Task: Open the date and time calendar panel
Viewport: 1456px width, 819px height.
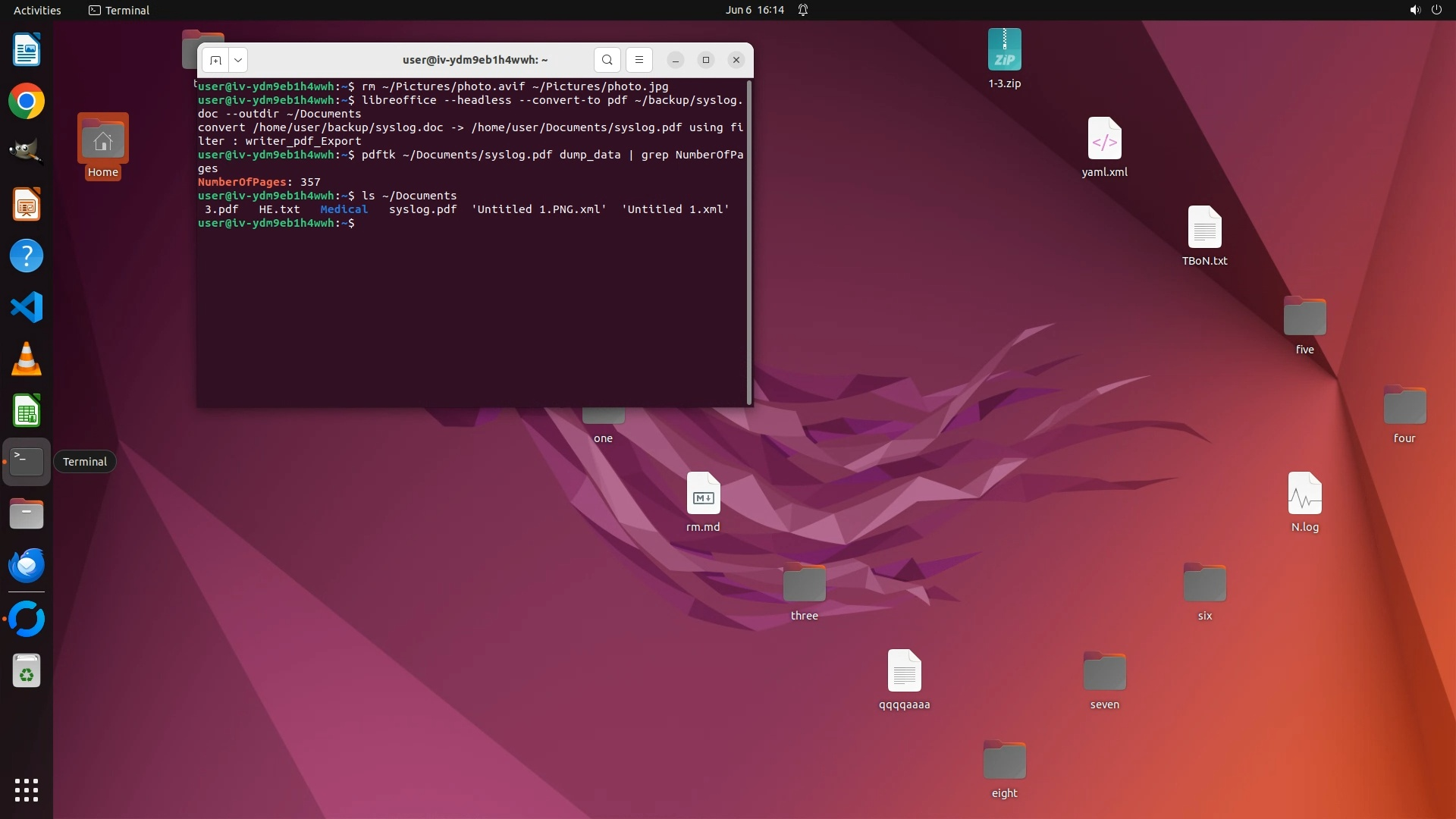Action: tap(754, 10)
